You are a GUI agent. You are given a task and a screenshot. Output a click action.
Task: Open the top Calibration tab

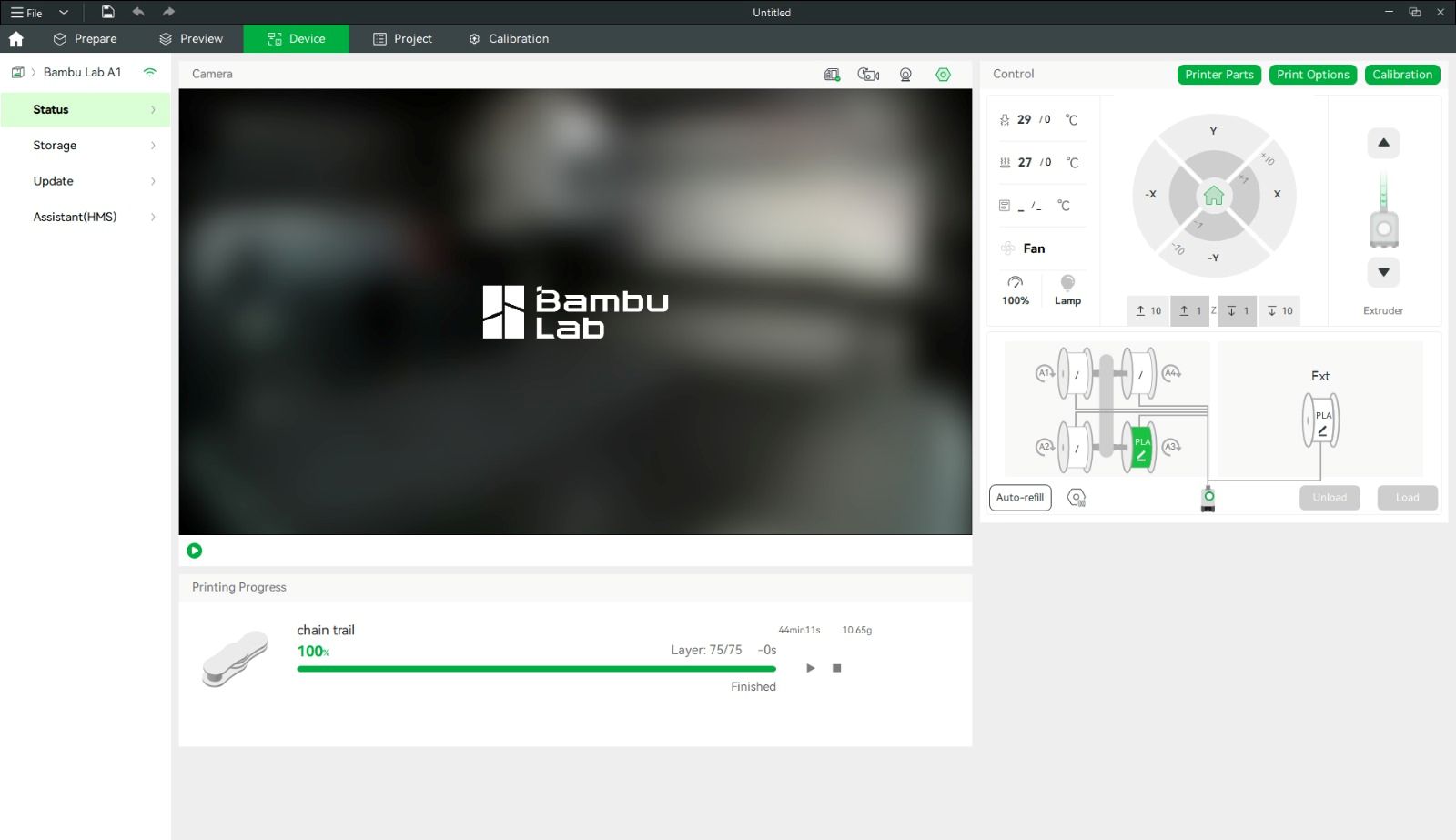pos(509,39)
